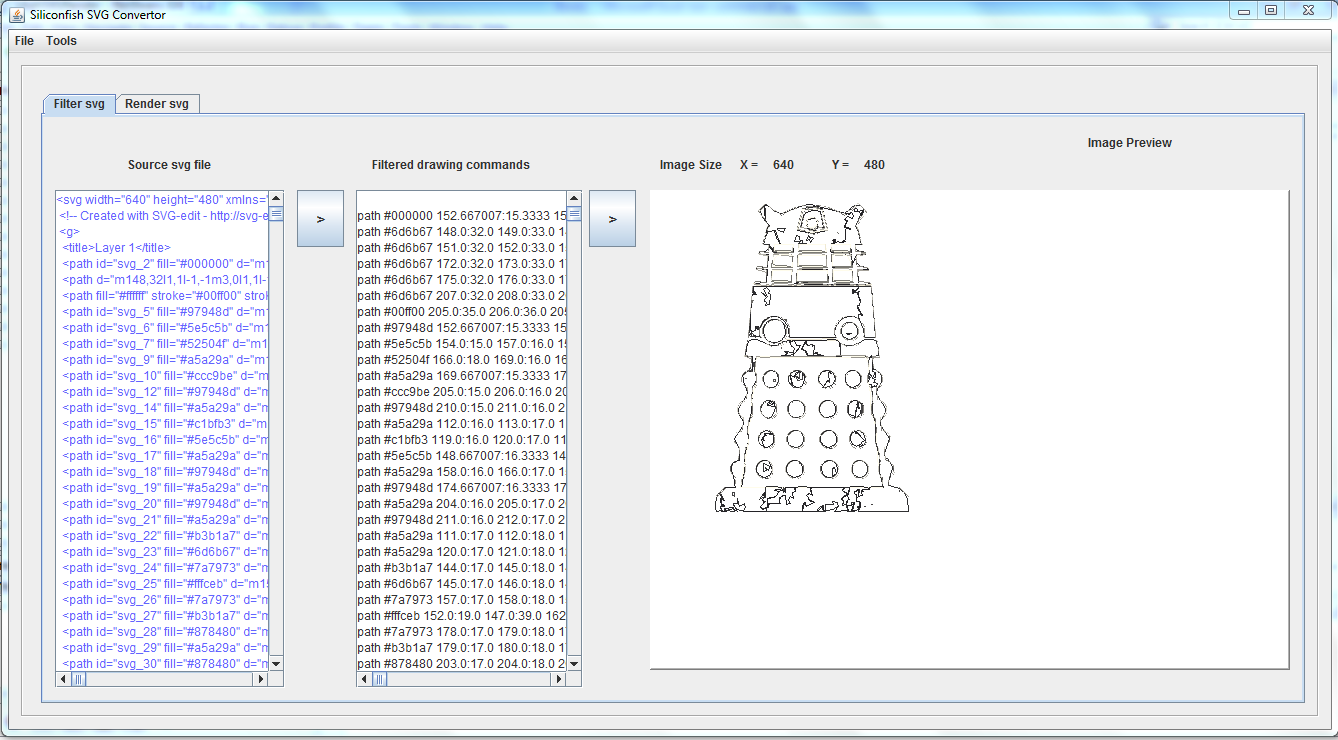The width and height of the screenshot is (1338, 740).
Task: Switch to the Render svg tab
Action: pos(157,104)
